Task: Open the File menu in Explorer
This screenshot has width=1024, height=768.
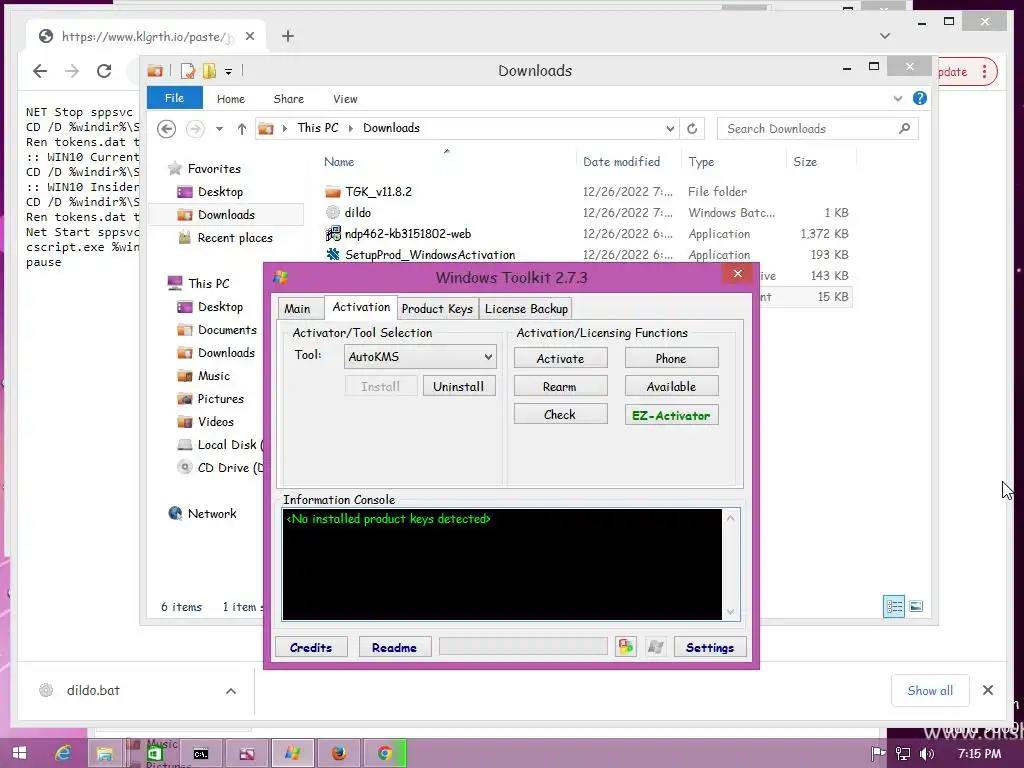Action: pyautogui.click(x=174, y=98)
